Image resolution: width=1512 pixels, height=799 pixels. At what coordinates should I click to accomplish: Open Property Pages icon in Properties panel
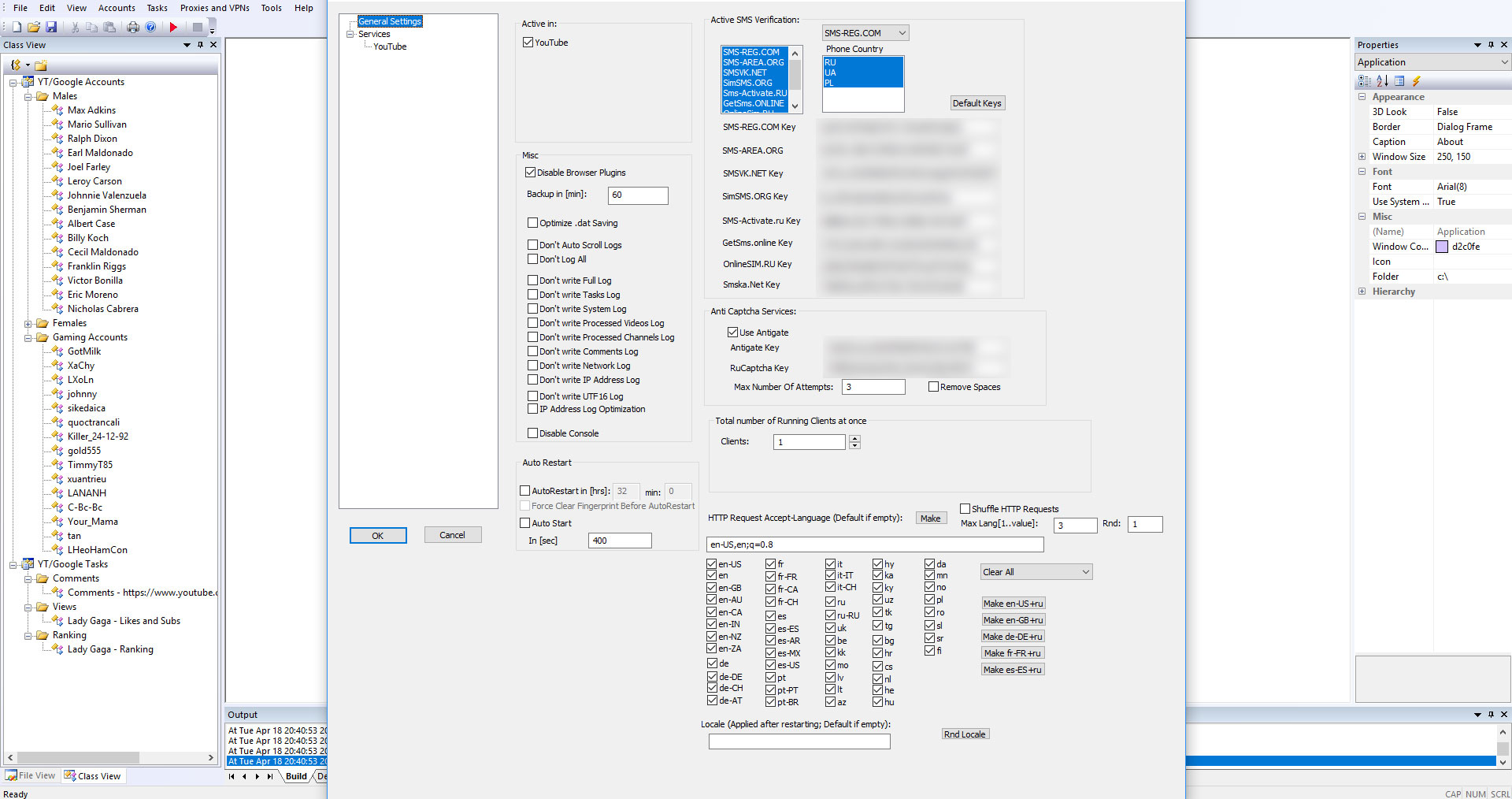point(1399,80)
